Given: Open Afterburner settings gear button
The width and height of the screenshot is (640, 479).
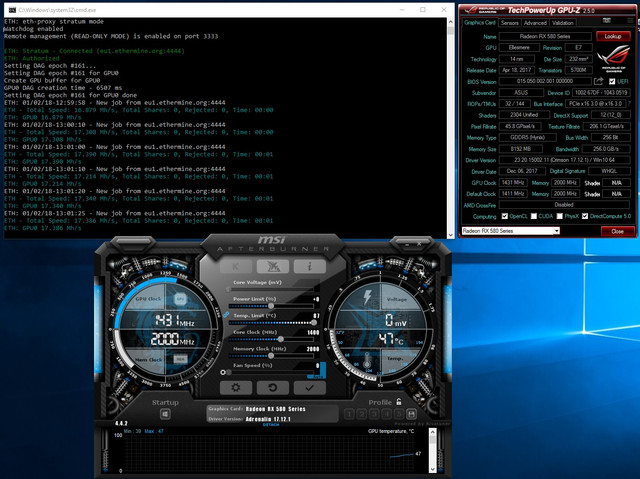Looking at the screenshot, I should point(236,388).
